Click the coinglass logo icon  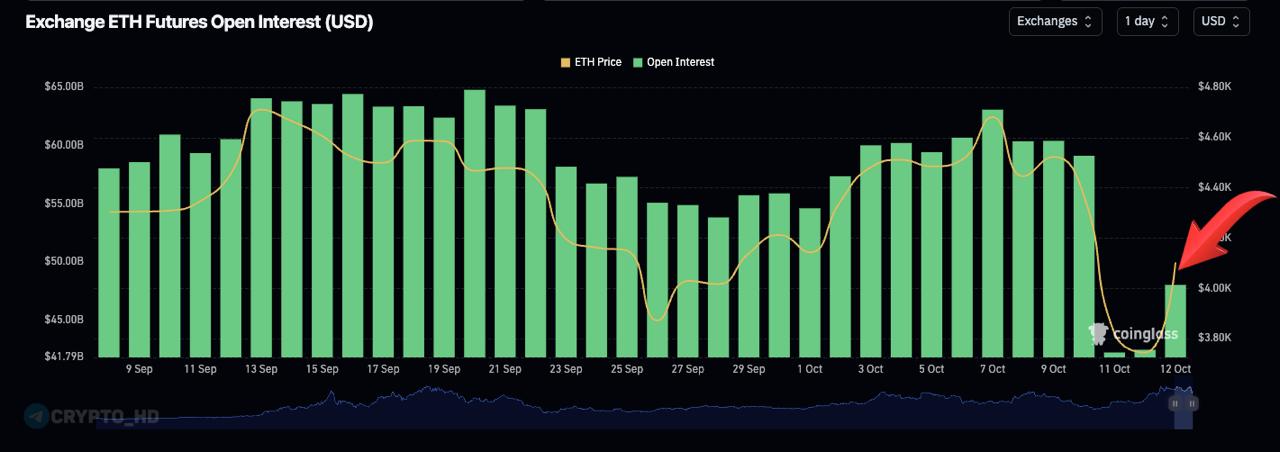[1098, 334]
